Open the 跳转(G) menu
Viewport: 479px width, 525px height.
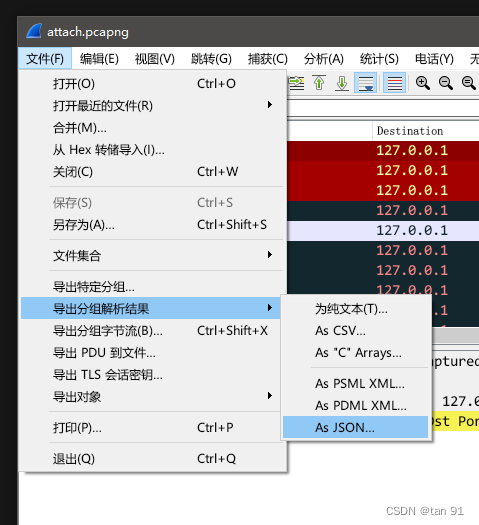(211, 59)
